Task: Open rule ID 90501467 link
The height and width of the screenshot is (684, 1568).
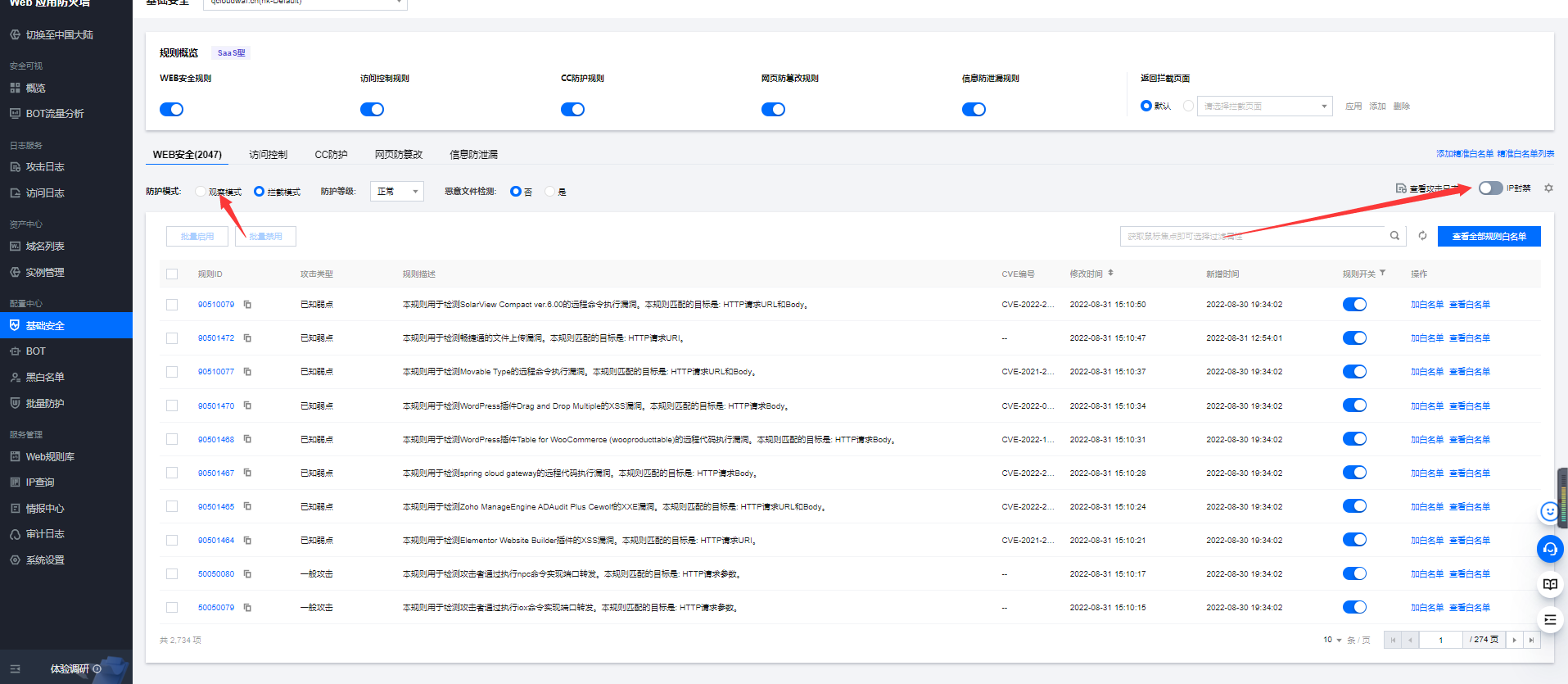Action: (216, 473)
